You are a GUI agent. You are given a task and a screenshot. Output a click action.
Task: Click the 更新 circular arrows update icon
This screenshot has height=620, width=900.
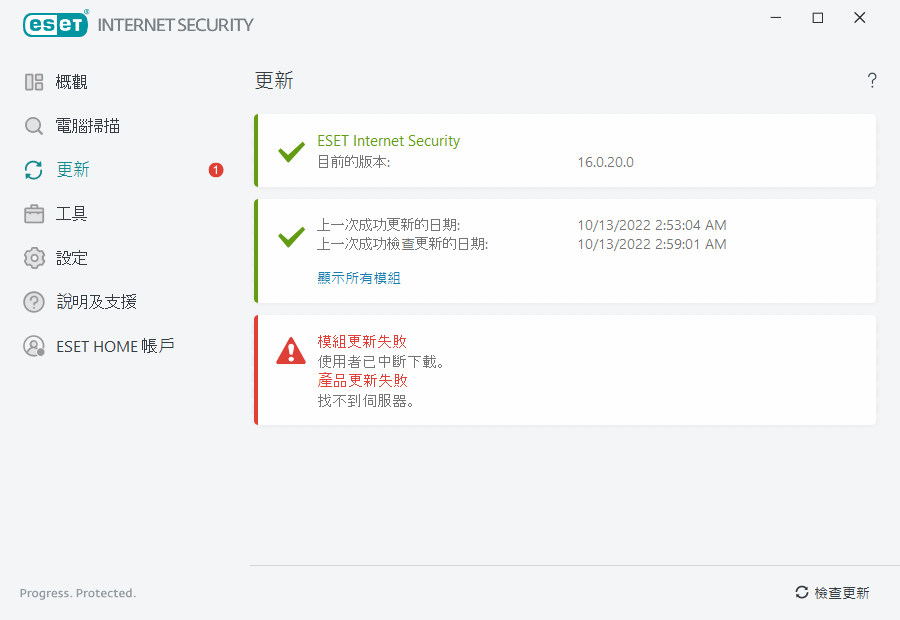[x=33, y=170]
